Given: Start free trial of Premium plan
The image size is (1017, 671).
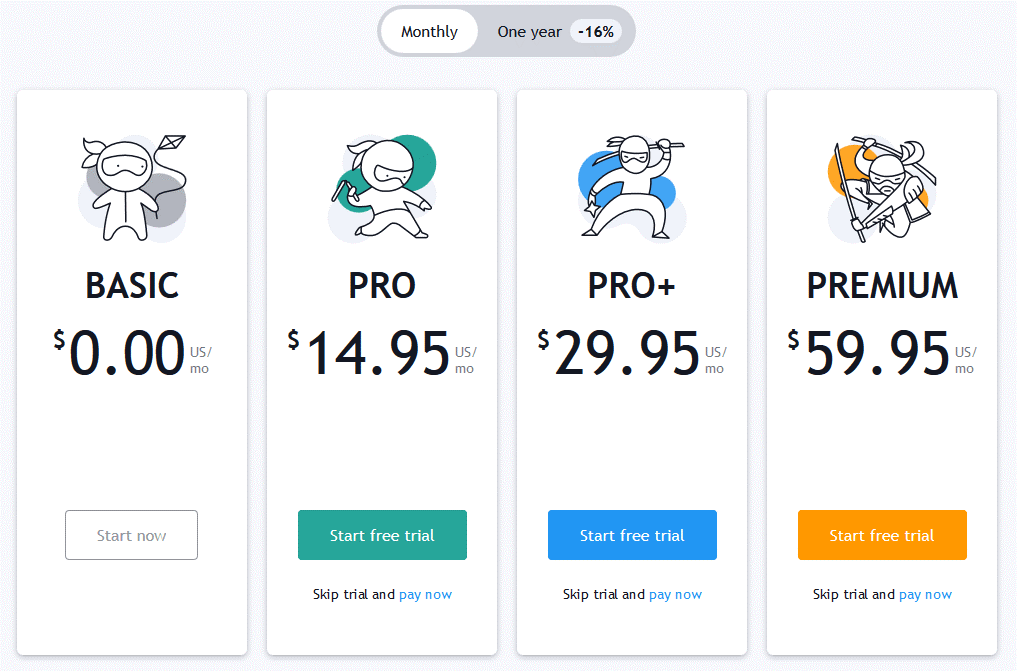Looking at the screenshot, I should 882,535.
